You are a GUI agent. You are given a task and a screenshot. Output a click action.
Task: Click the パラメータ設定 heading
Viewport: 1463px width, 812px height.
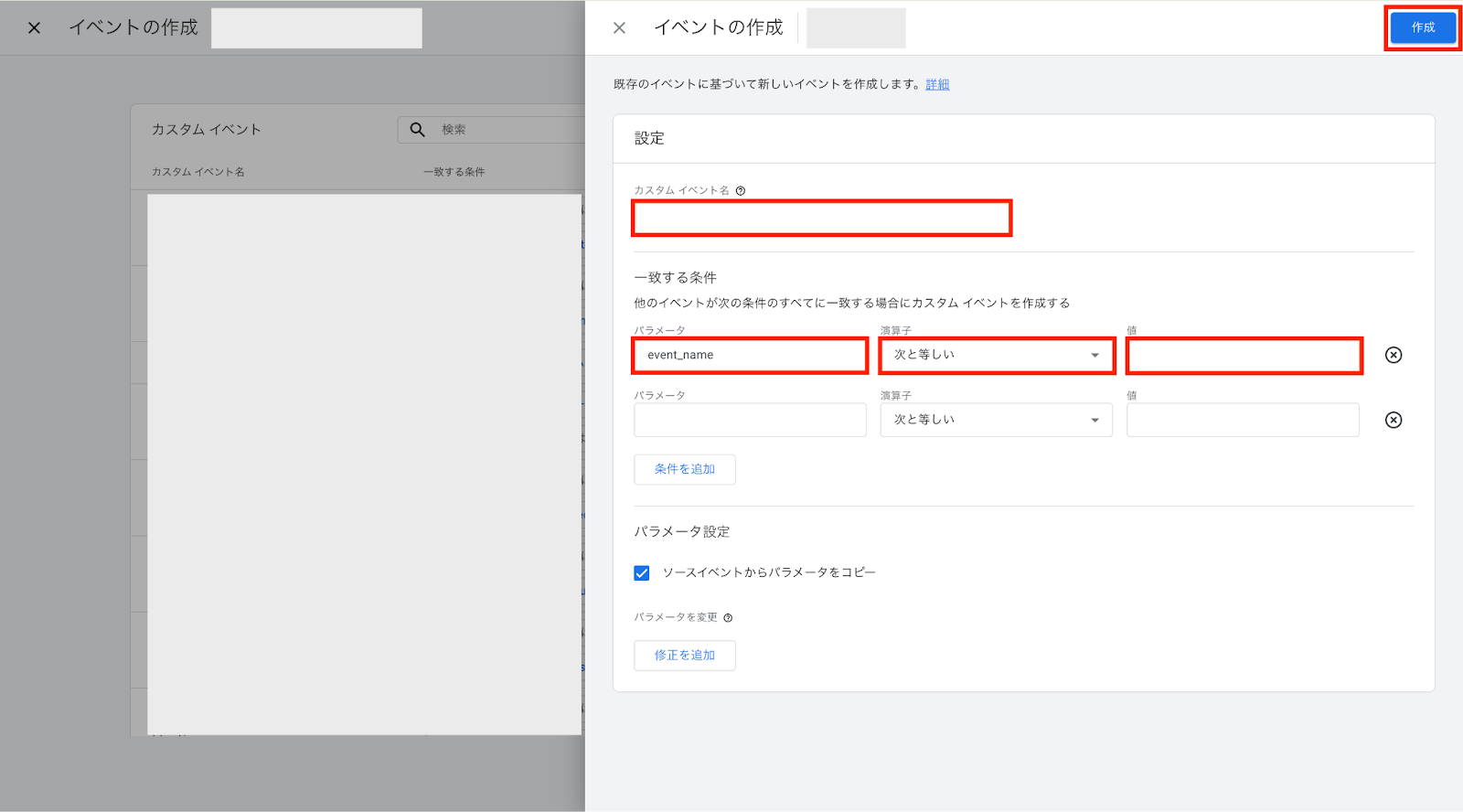[x=682, y=531]
